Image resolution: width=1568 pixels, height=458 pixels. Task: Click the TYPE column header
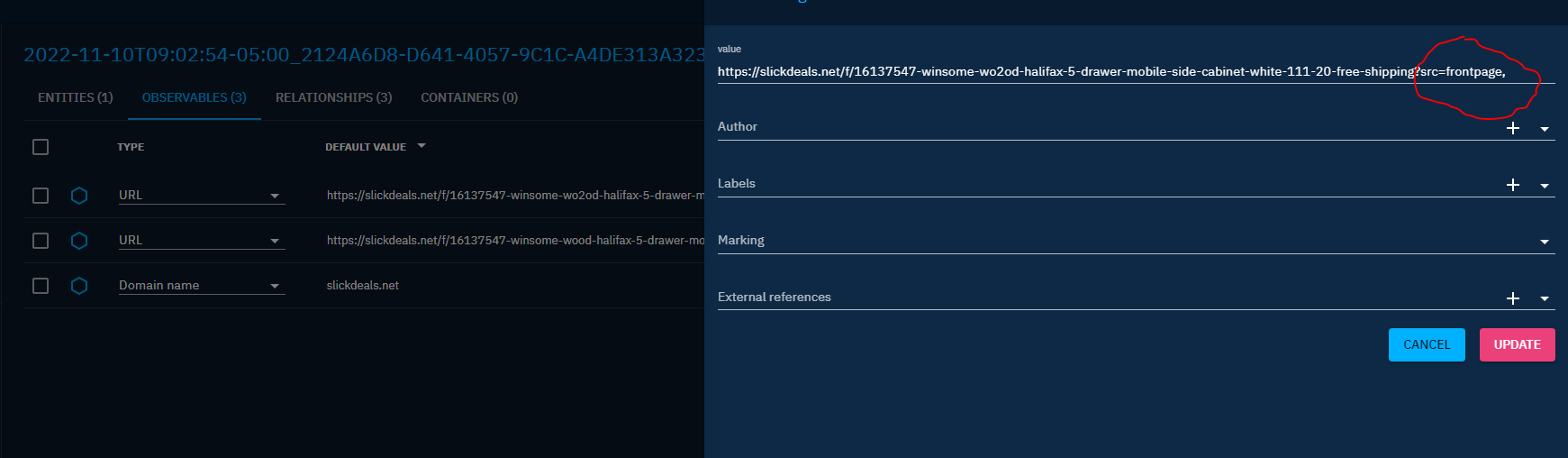(131, 147)
